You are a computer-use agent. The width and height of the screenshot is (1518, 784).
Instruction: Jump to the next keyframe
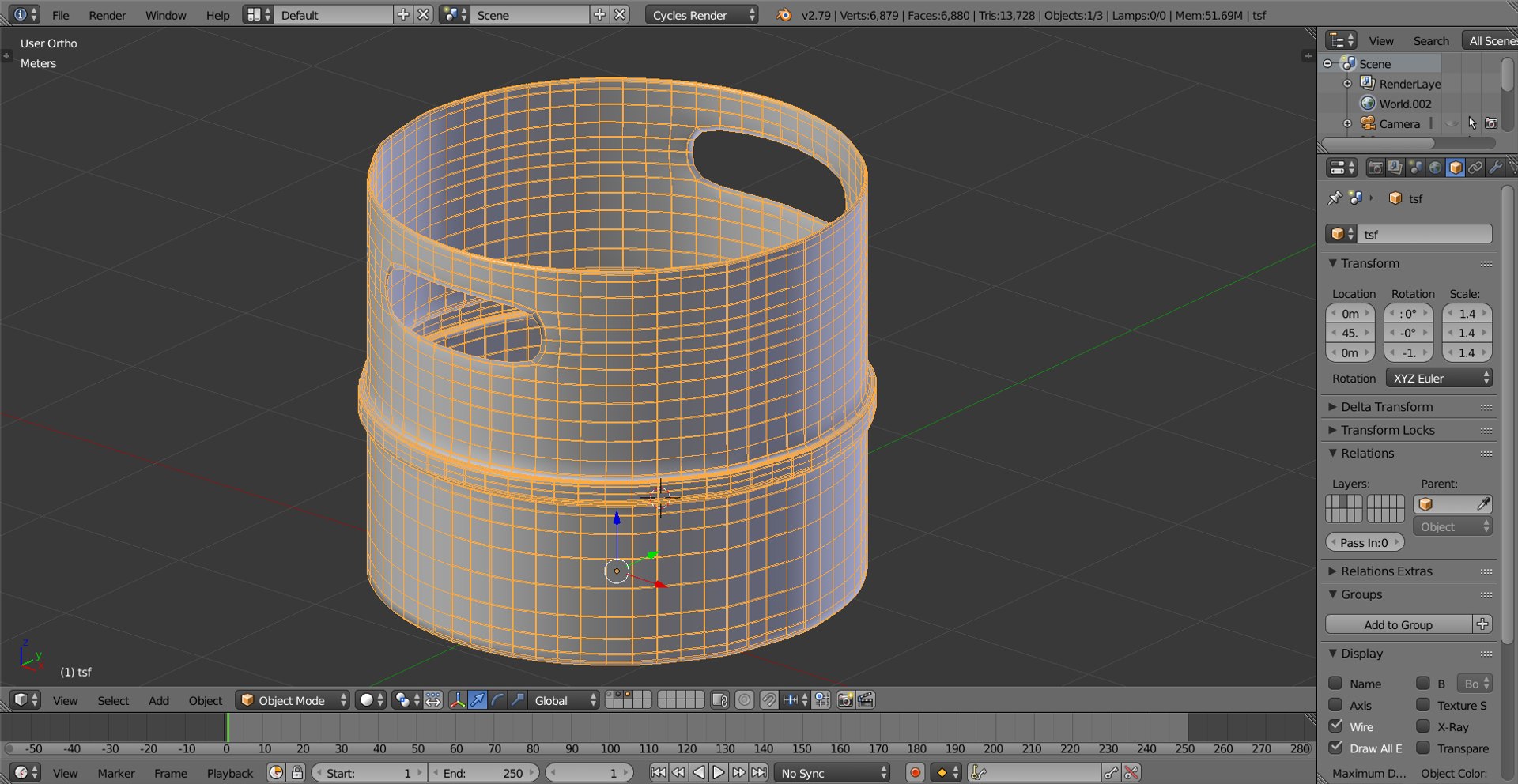coord(738,772)
